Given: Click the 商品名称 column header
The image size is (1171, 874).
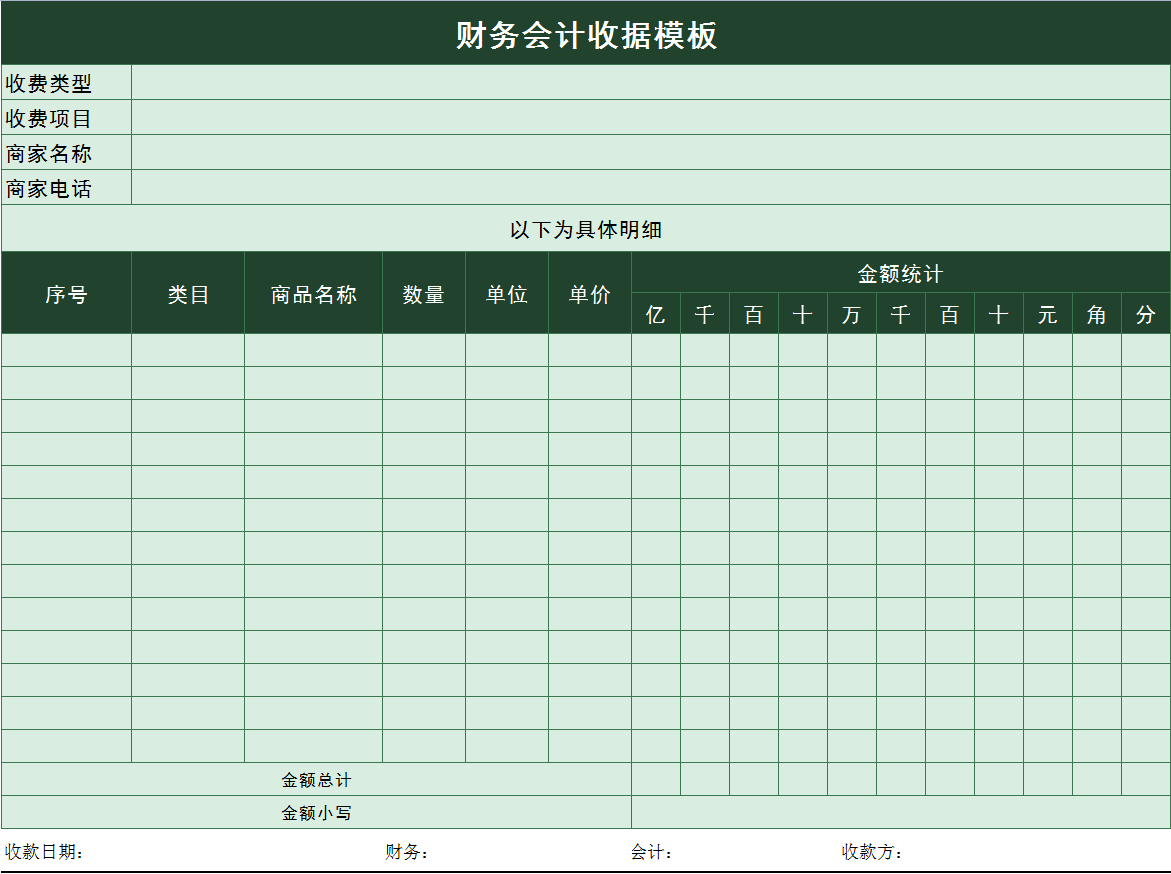Looking at the screenshot, I should click(x=311, y=292).
